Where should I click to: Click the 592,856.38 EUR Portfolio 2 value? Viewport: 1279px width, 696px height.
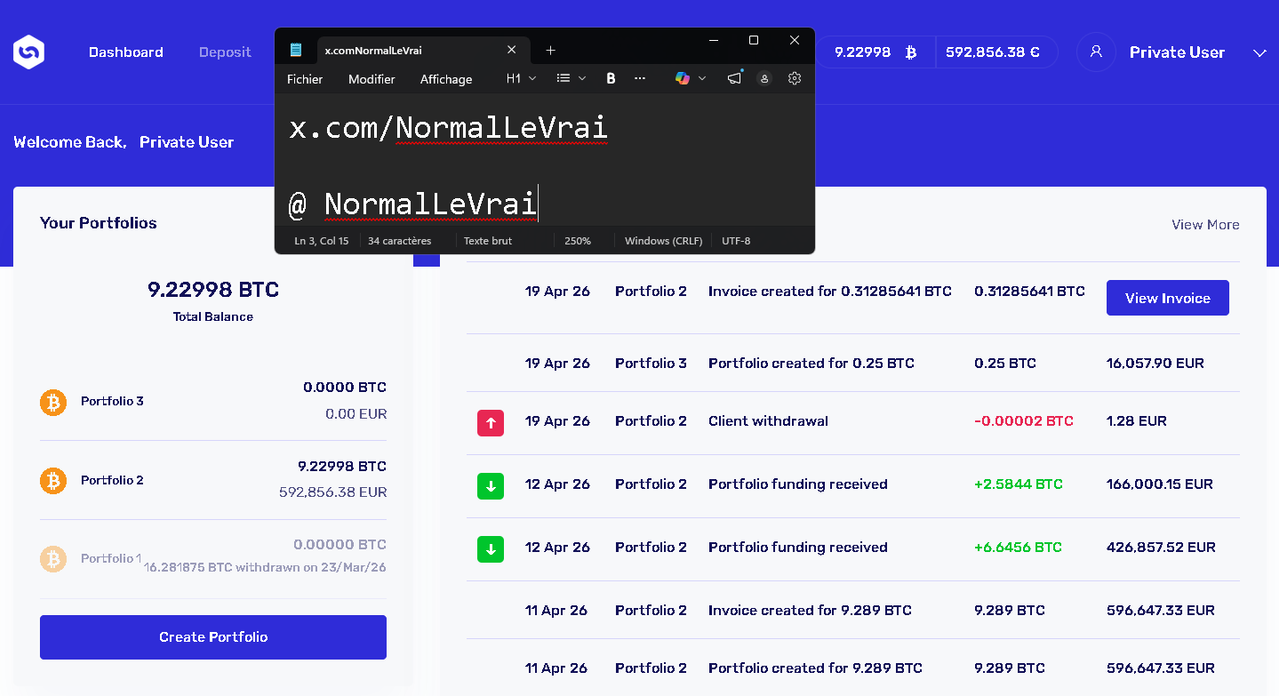point(333,492)
